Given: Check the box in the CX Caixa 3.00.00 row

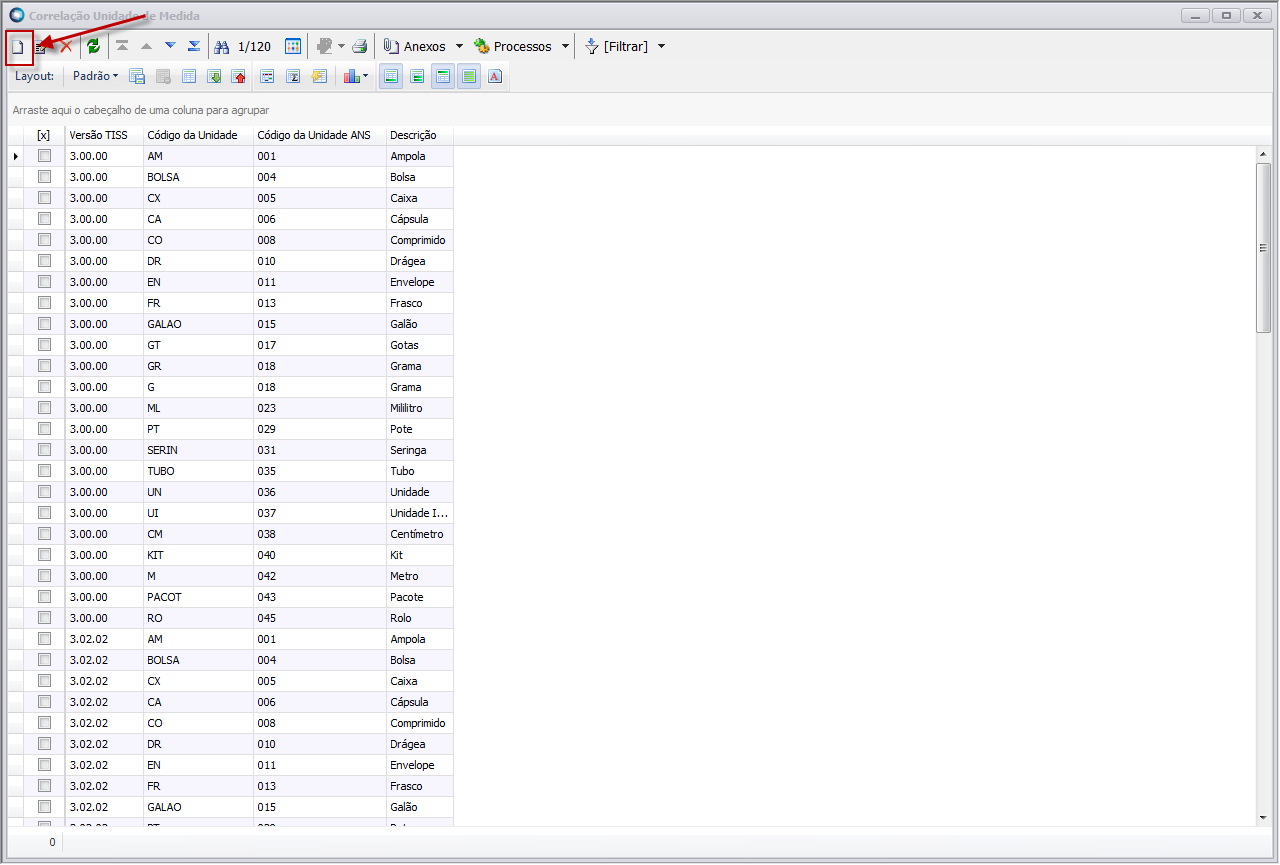Looking at the screenshot, I should coord(44,198).
